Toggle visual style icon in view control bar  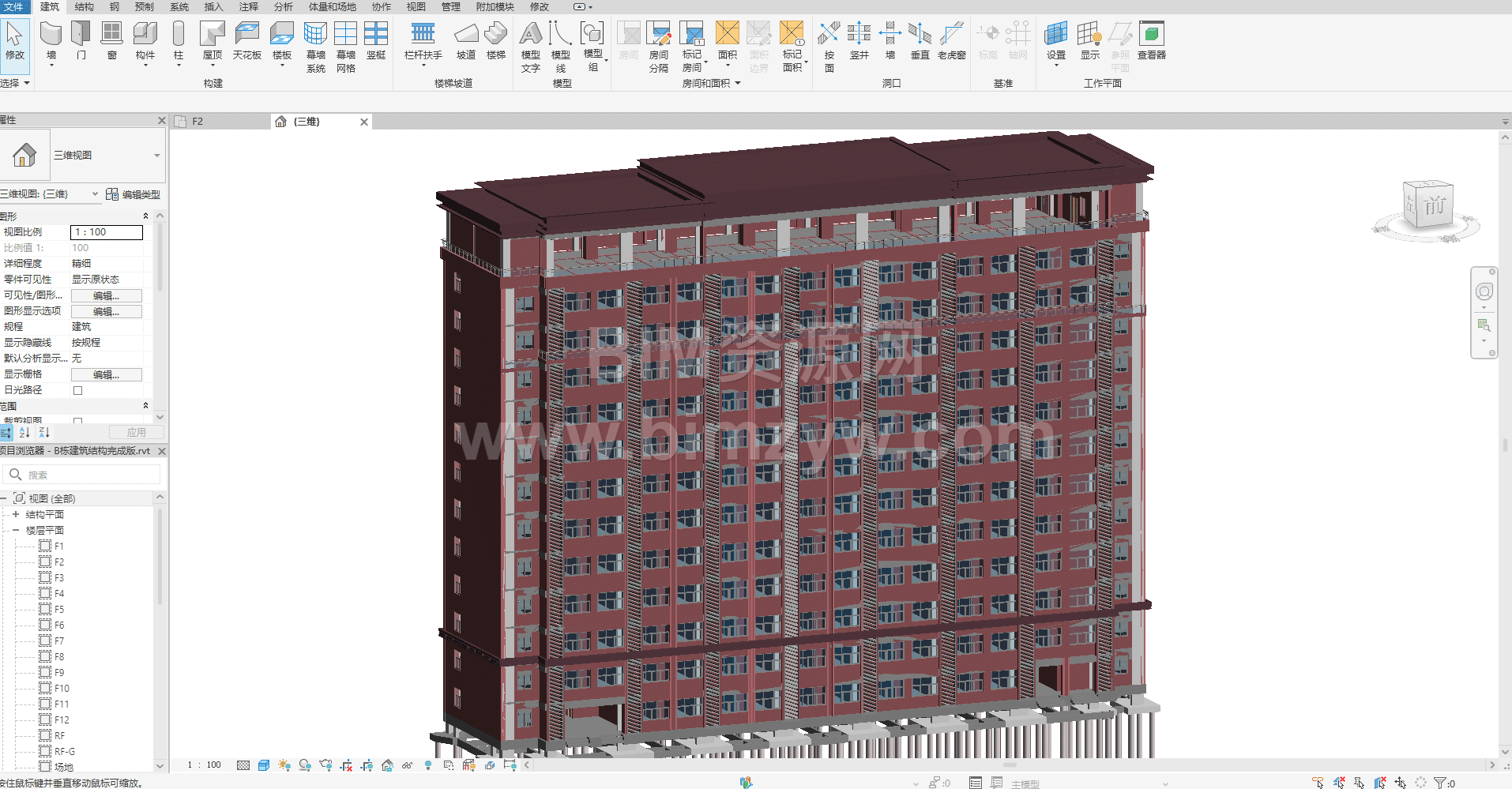point(264,765)
